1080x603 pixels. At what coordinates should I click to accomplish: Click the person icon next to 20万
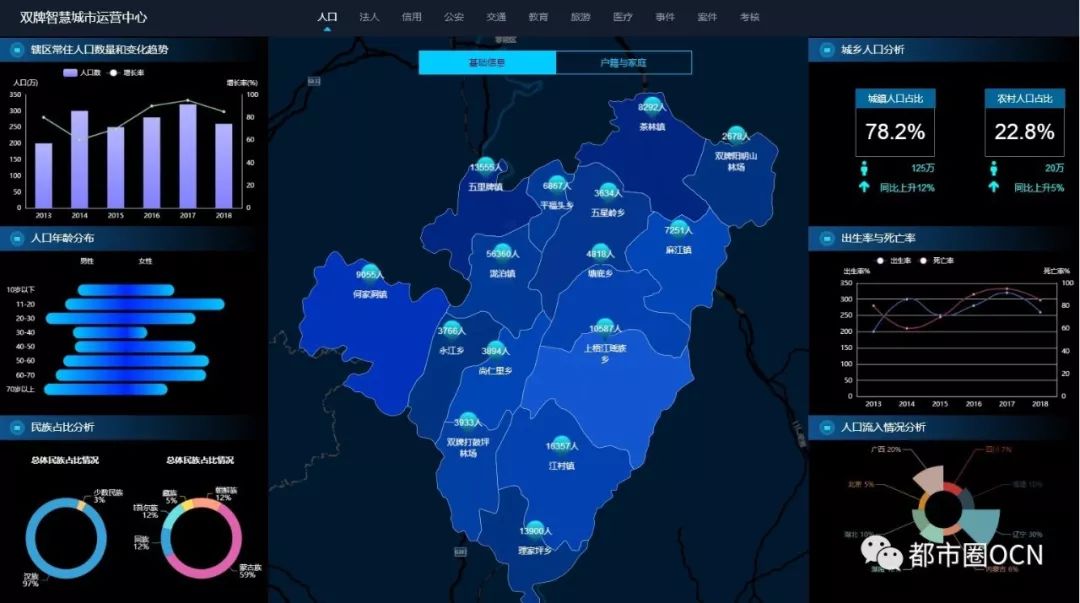[x=993, y=168]
